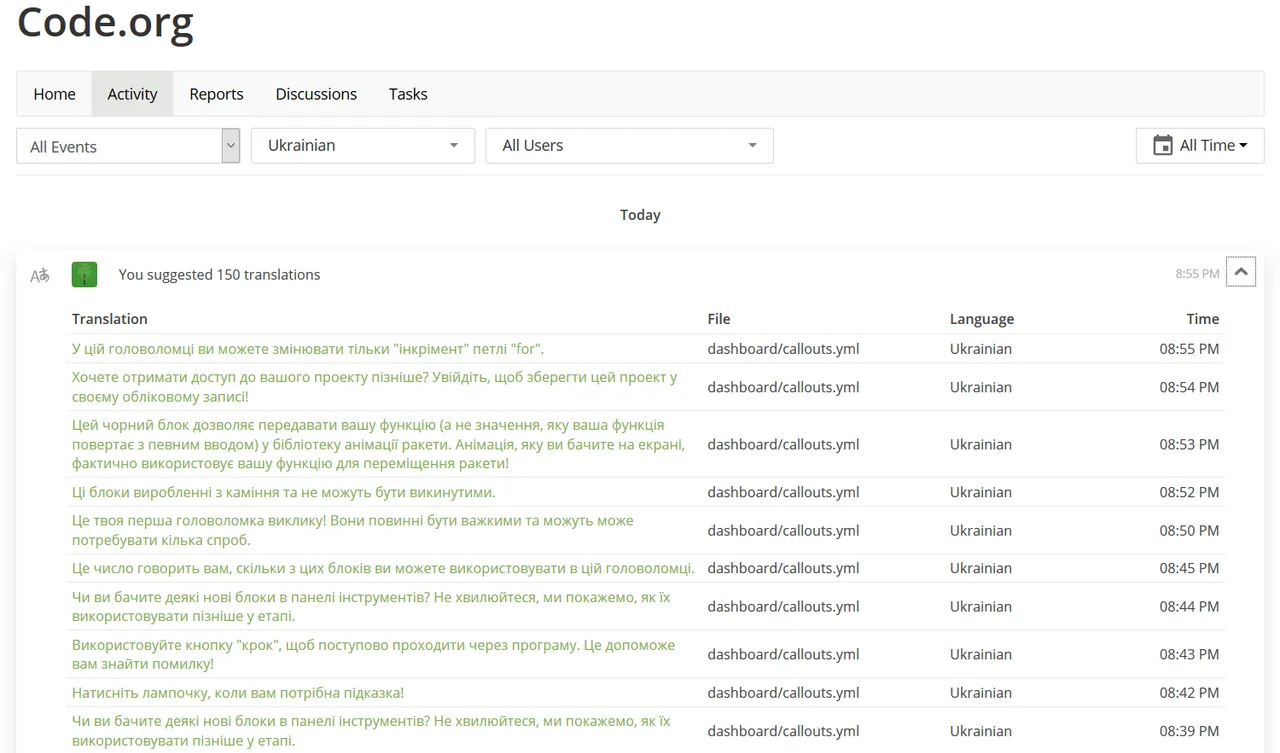Image resolution: width=1280 pixels, height=753 pixels.
Task: Open 'Чи ви бачите' translation at 08:44 PM
Action: point(371,606)
